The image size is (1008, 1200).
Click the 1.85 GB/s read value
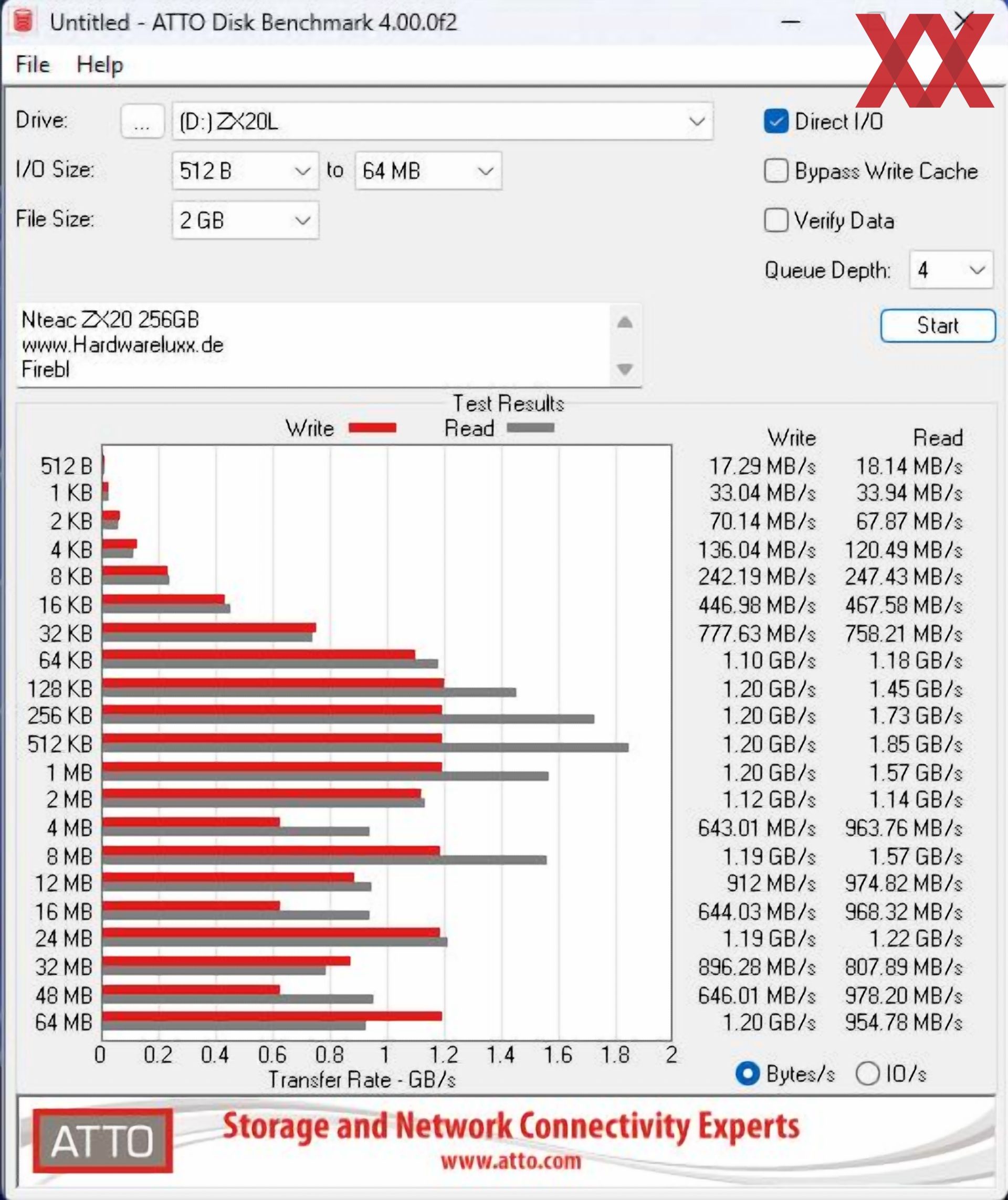[x=916, y=744]
